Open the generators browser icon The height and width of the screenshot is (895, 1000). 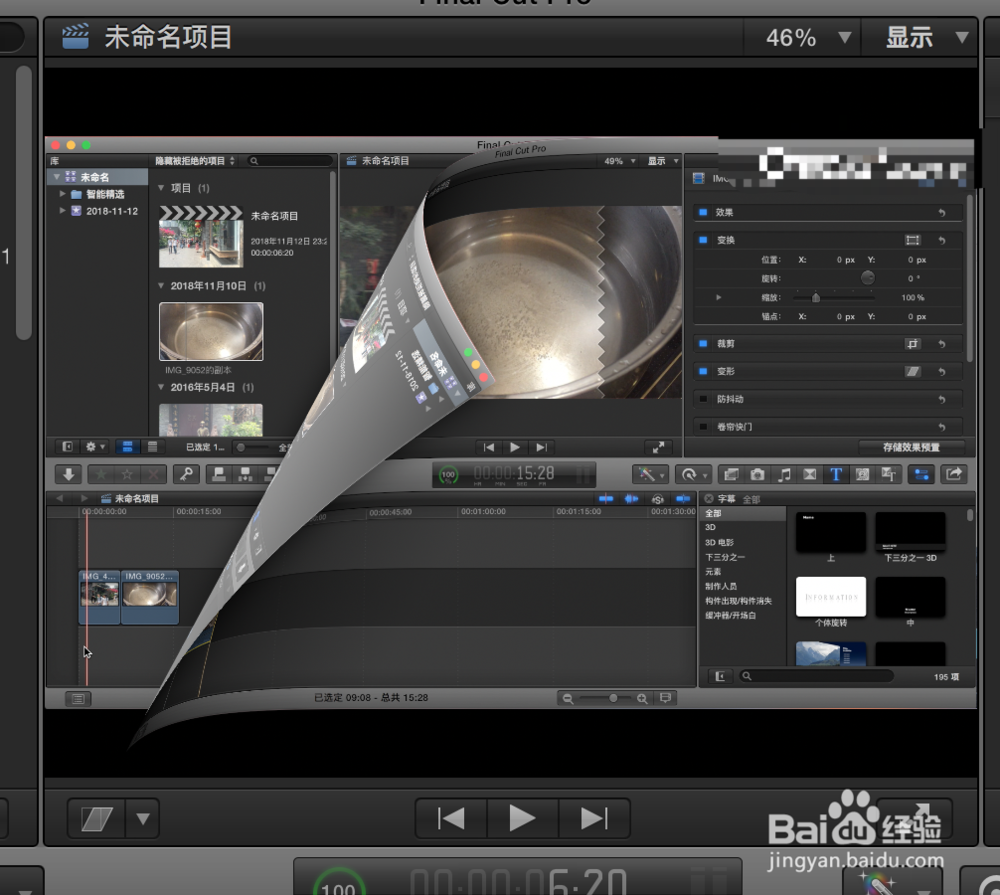[862, 475]
